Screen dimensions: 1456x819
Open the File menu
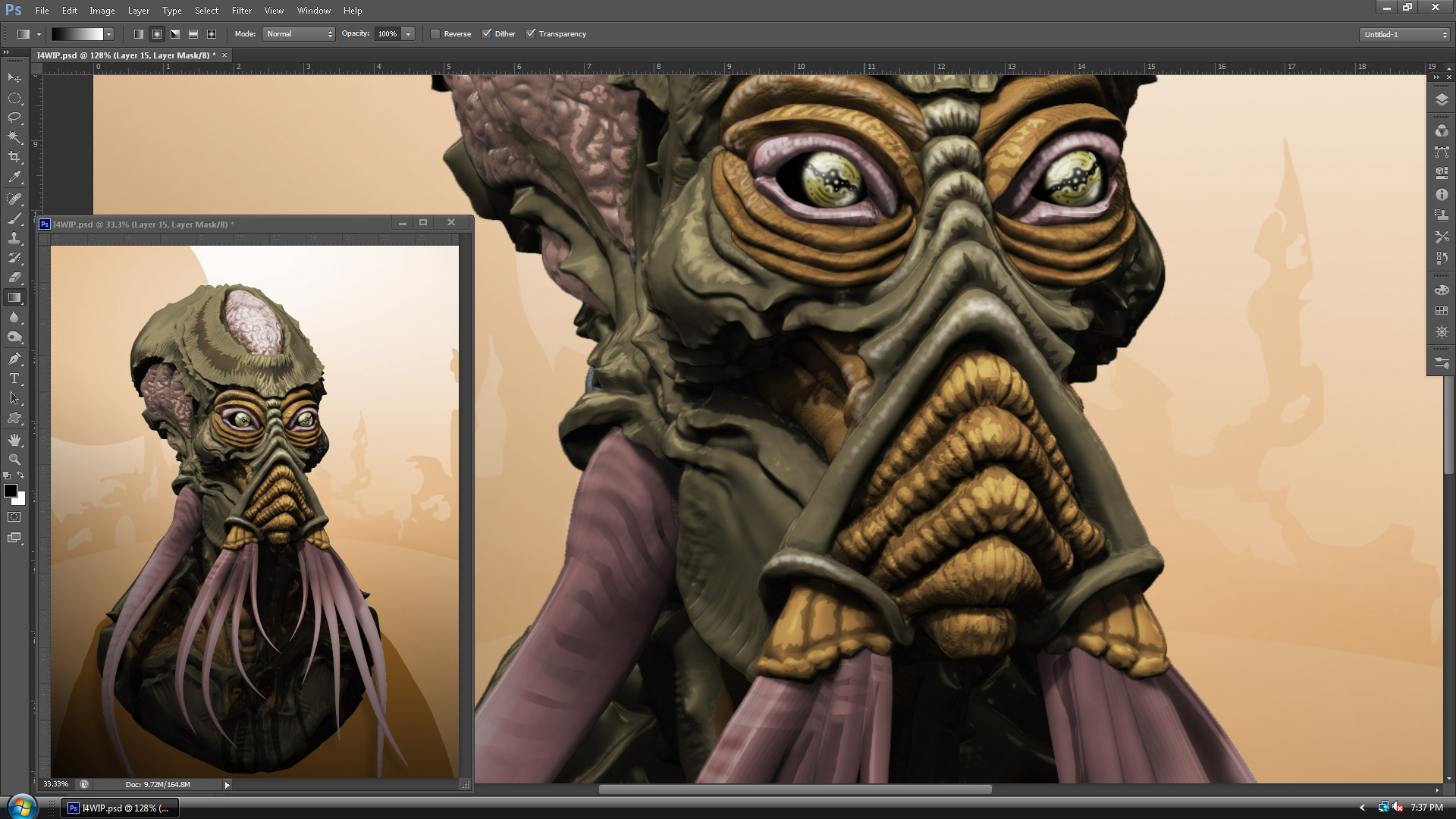(x=42, y=11)
